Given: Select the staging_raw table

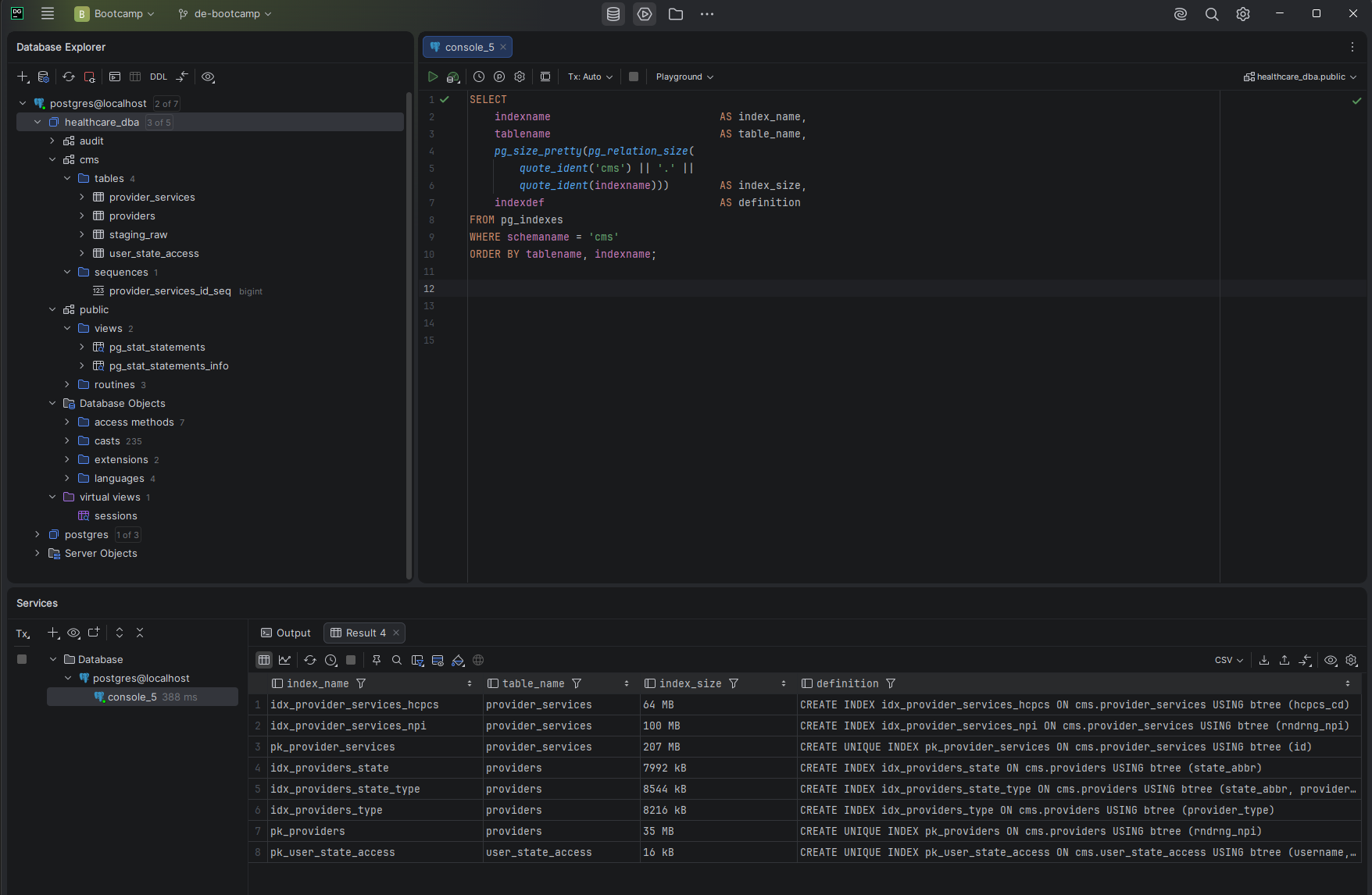Looking at the screenshot, I should click(x=138, y=234).
